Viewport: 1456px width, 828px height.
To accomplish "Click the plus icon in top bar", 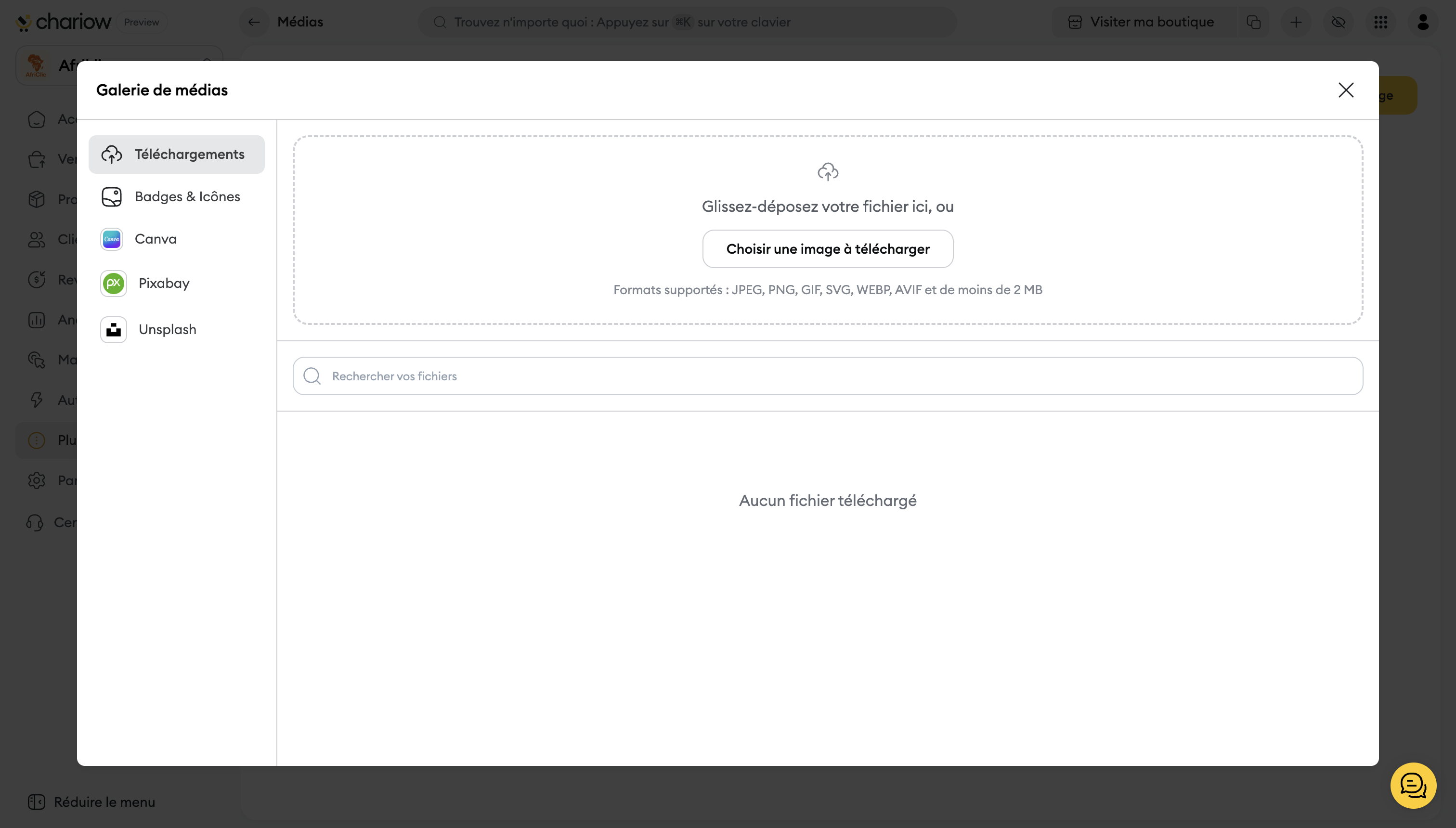I will pos(1296,22).
